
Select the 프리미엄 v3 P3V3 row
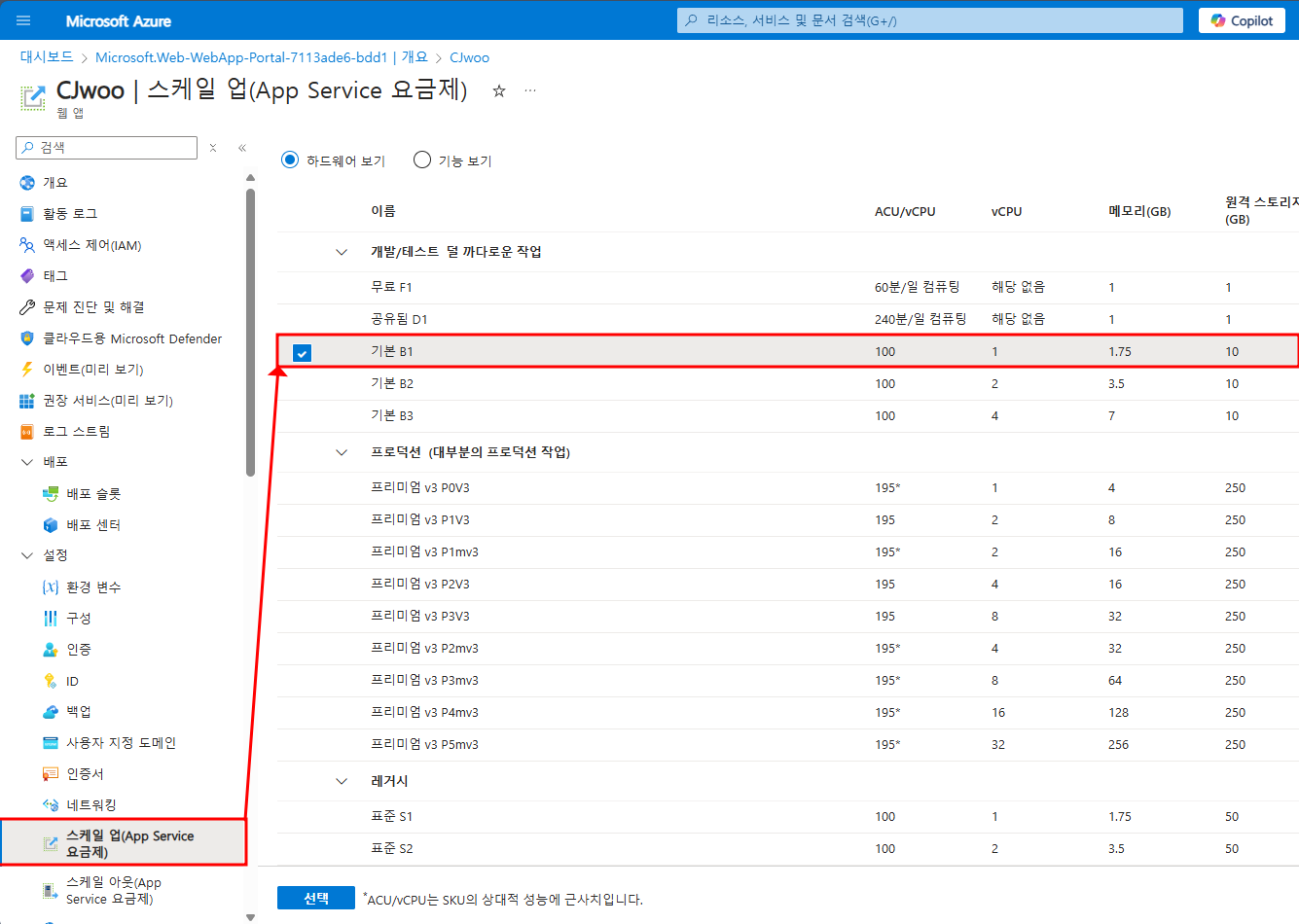click(788, 616)
